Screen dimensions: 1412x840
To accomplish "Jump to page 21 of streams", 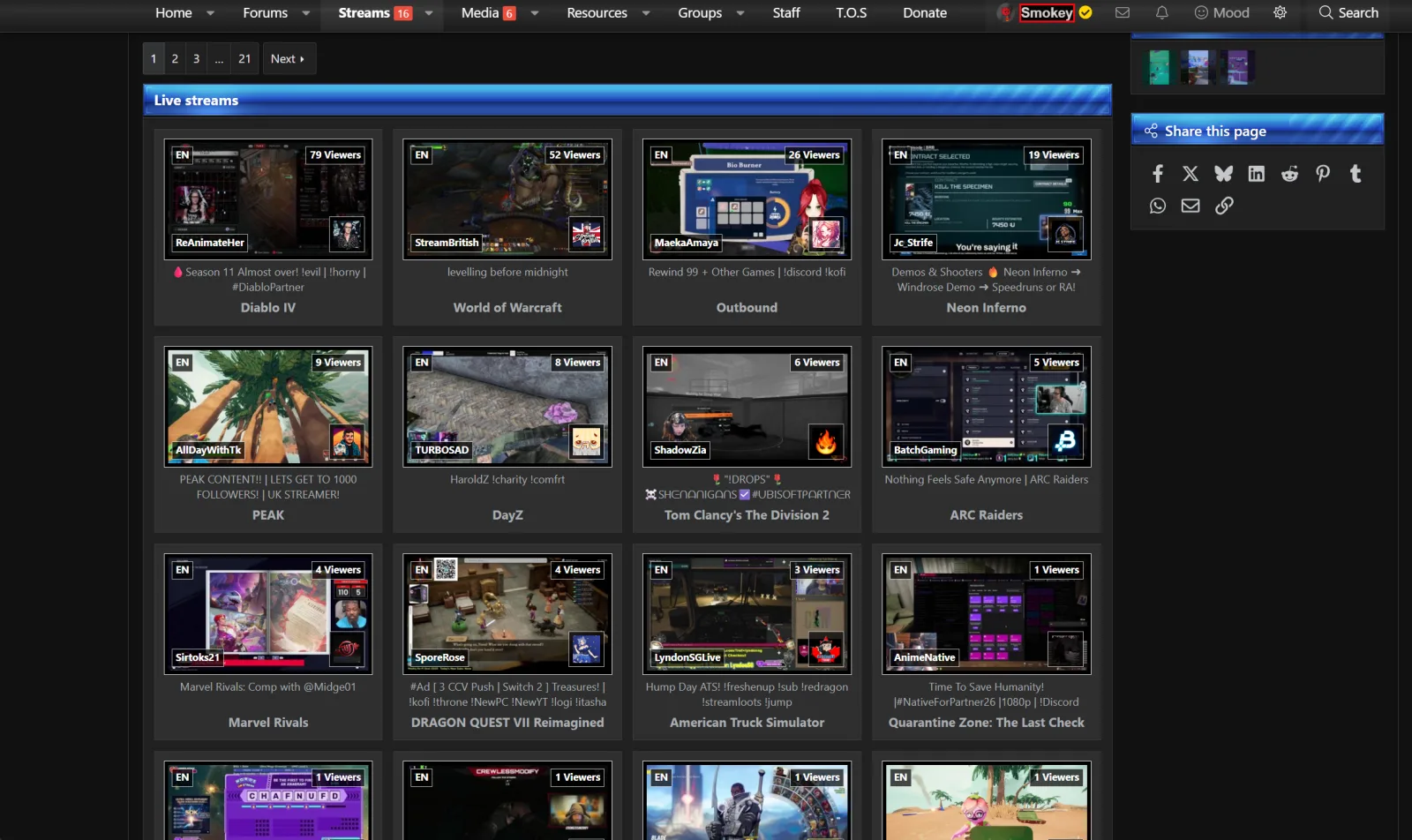I will [x=244, y=59].
